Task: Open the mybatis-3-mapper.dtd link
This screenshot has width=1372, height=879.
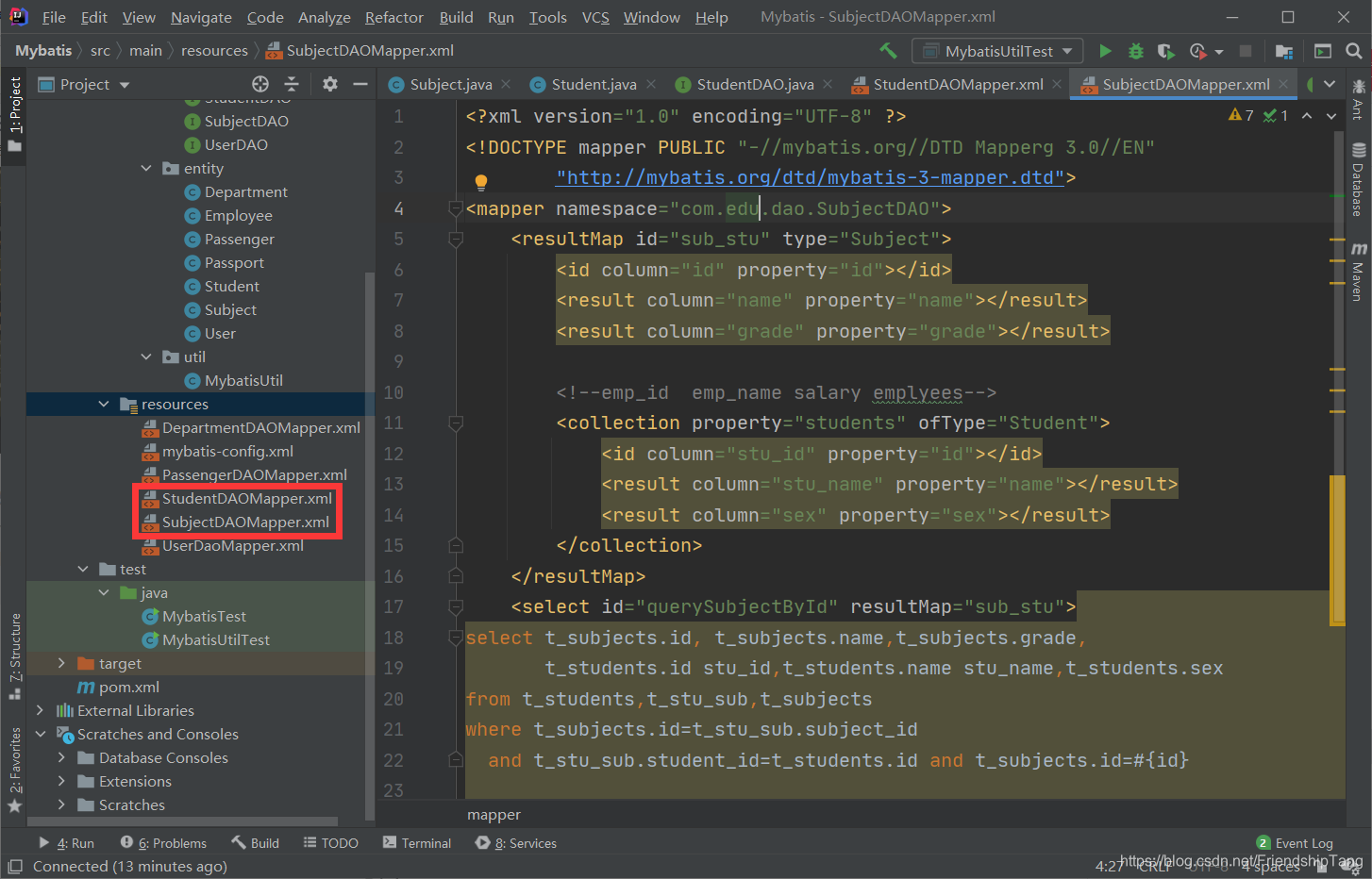Action: 811,177
